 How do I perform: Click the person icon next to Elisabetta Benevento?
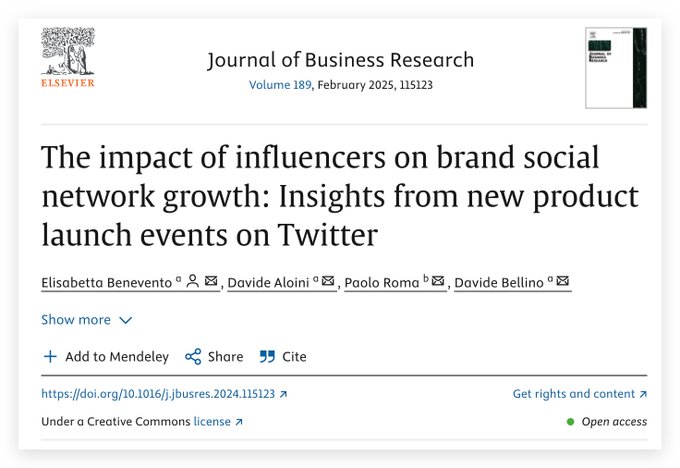(193, 282)
